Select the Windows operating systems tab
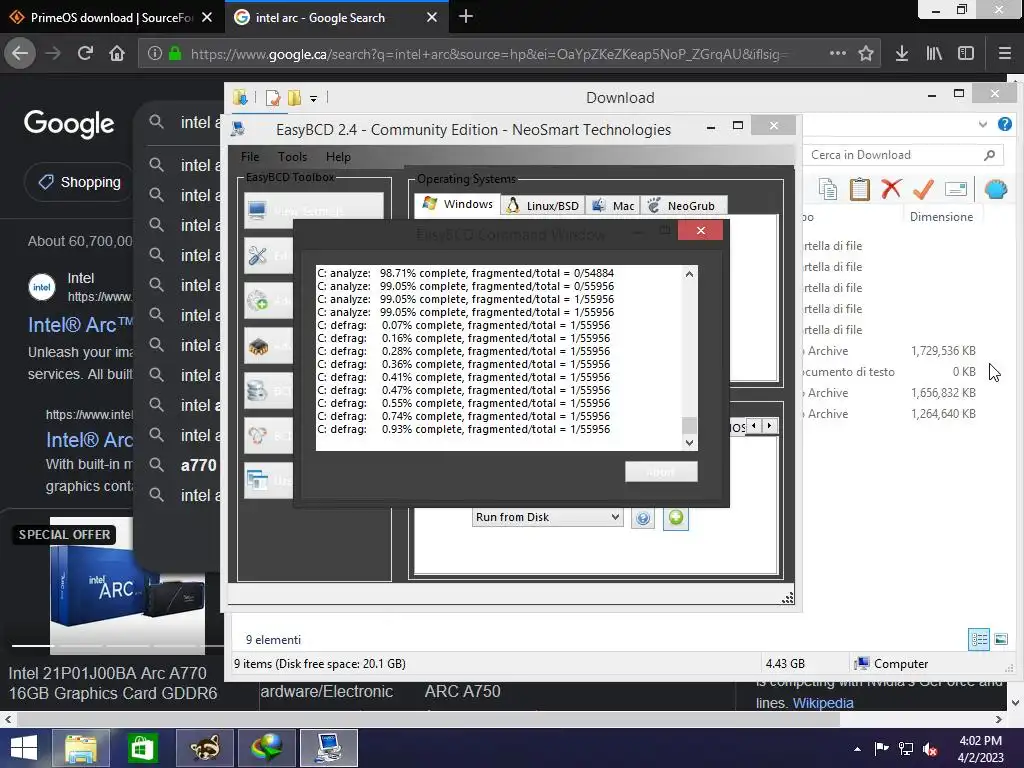This screenshot has height=768, width=1024. [x=458, y=204]
